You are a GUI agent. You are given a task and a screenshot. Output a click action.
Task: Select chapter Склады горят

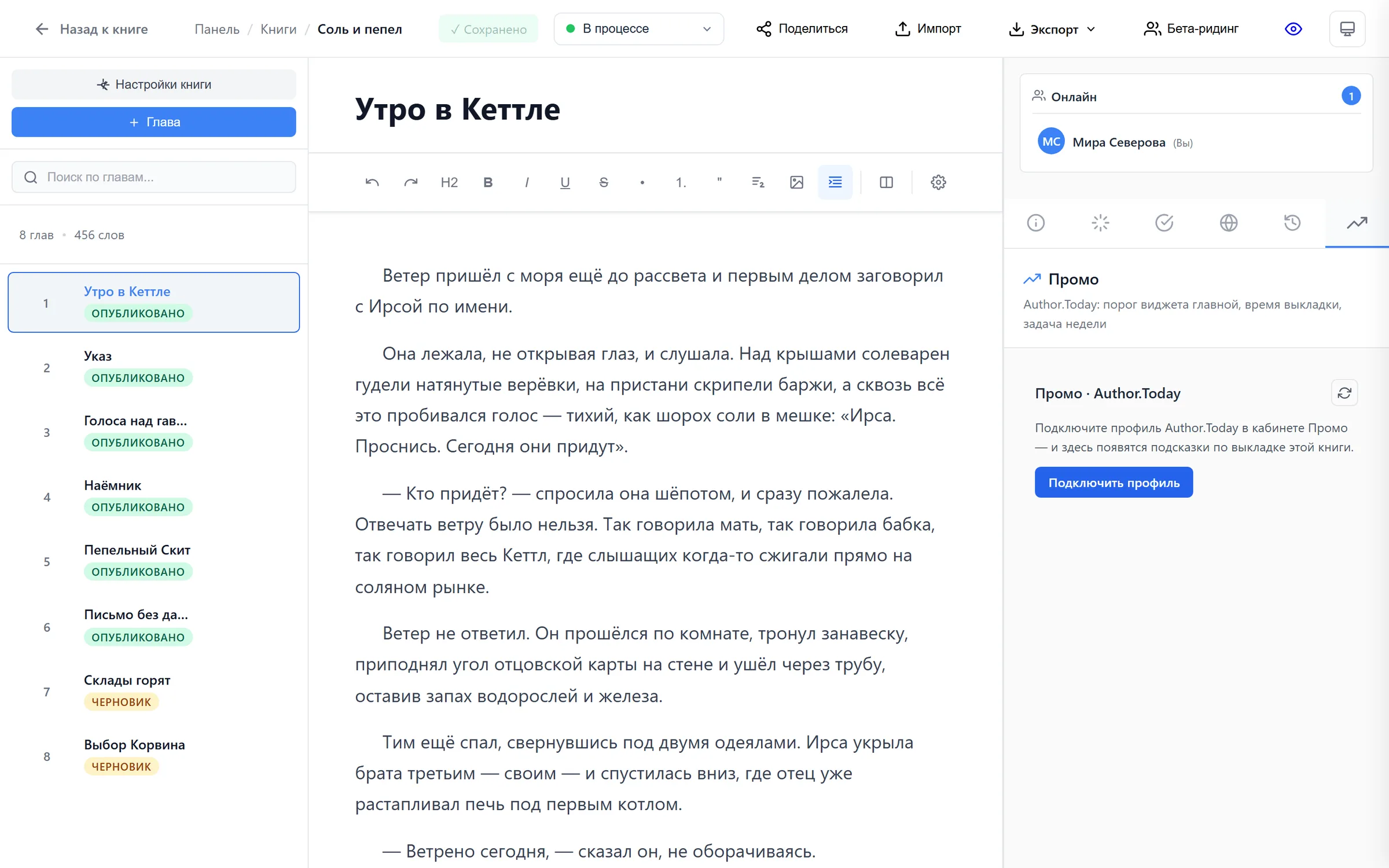[154, 692]
